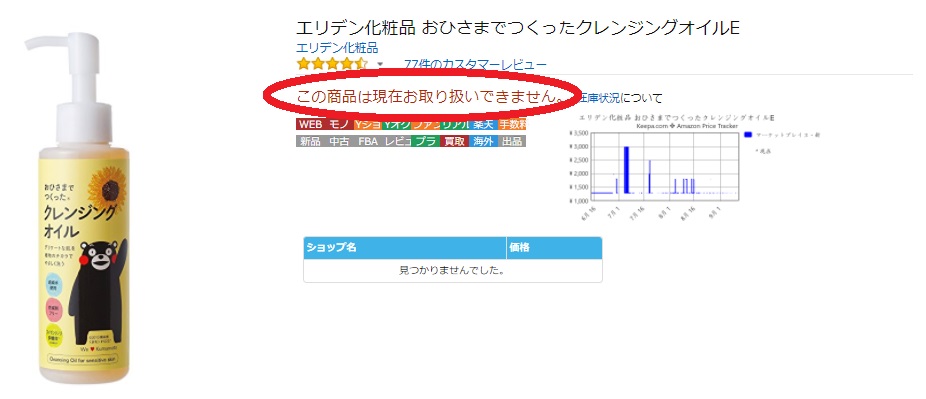
Task: Click the blue marketplace legend square in chart
Action: 749,135
